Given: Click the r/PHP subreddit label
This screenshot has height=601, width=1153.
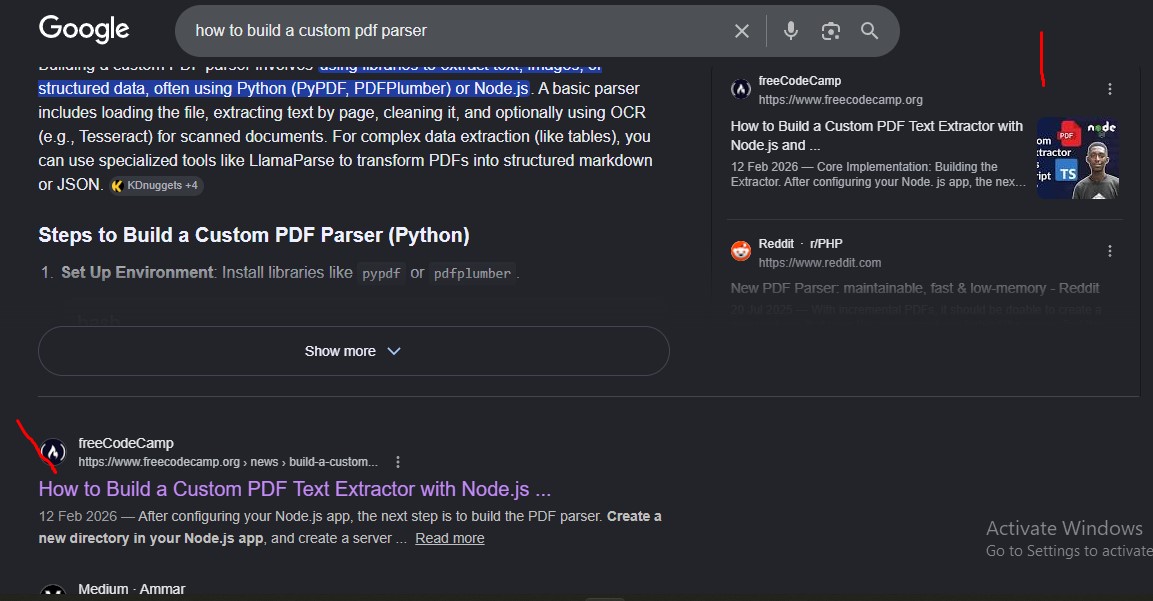Looking at the screenshot, I should coord(826,243).
